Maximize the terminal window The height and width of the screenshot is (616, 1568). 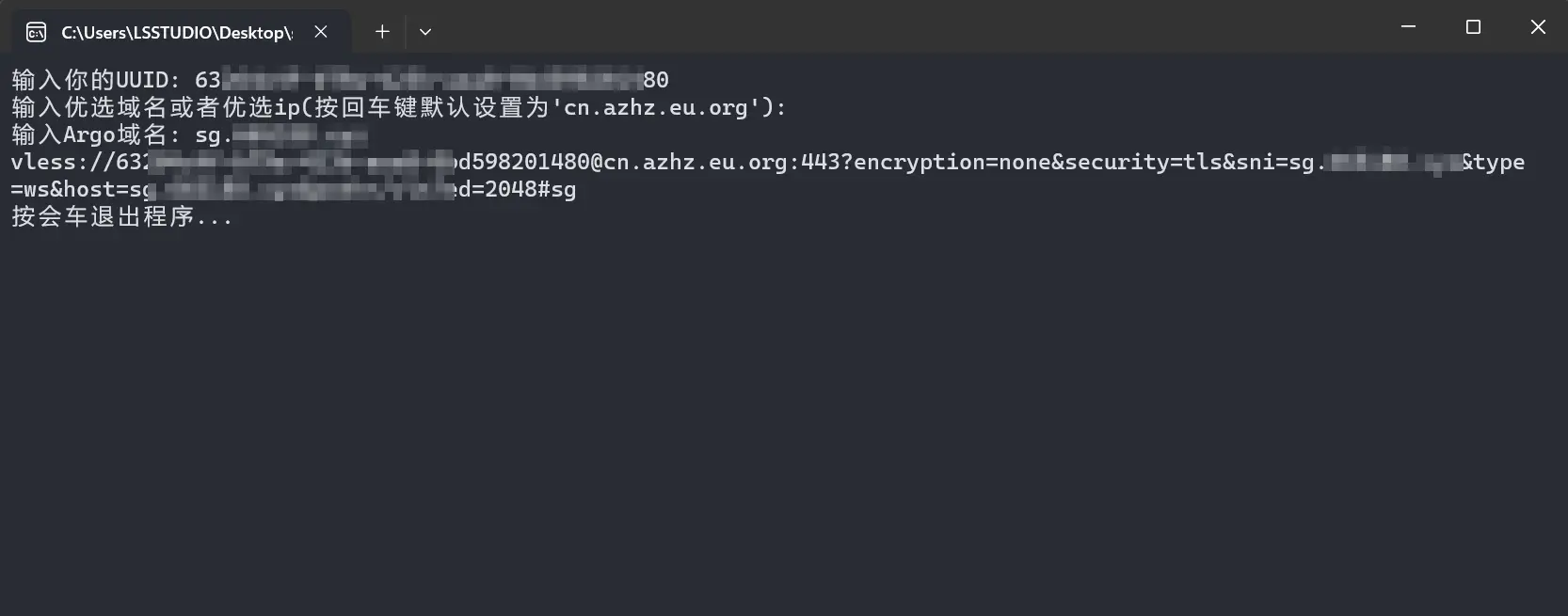click(x=1474, y=27)
